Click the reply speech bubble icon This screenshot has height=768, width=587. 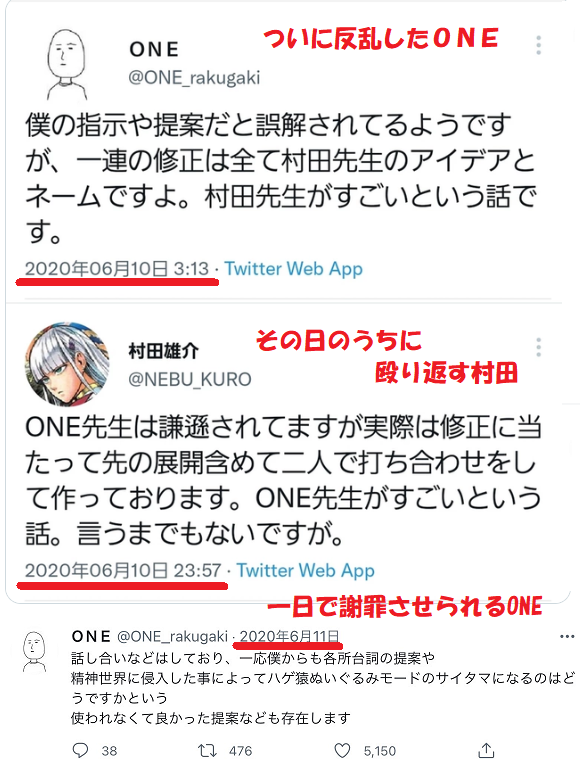pyautogui.click(x=80, y=750)
